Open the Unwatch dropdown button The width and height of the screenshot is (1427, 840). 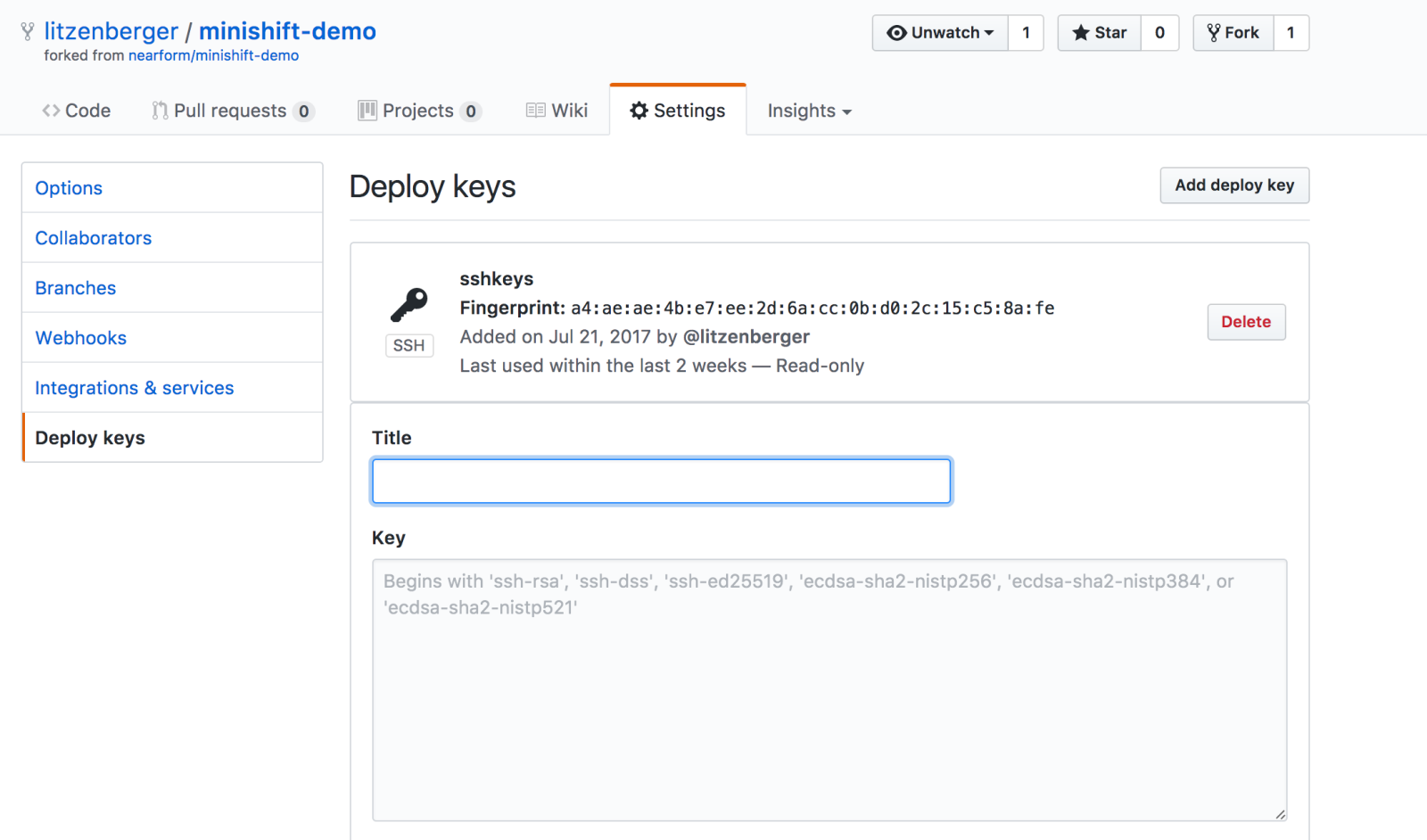click(940, 33)
